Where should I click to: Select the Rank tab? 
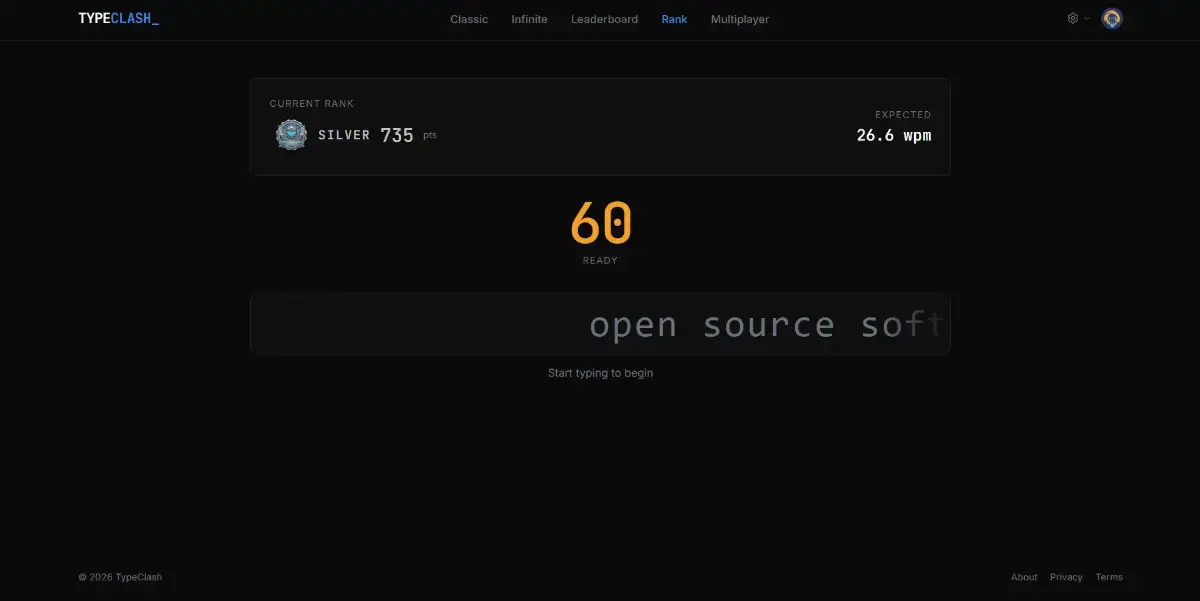pos(674,19)
